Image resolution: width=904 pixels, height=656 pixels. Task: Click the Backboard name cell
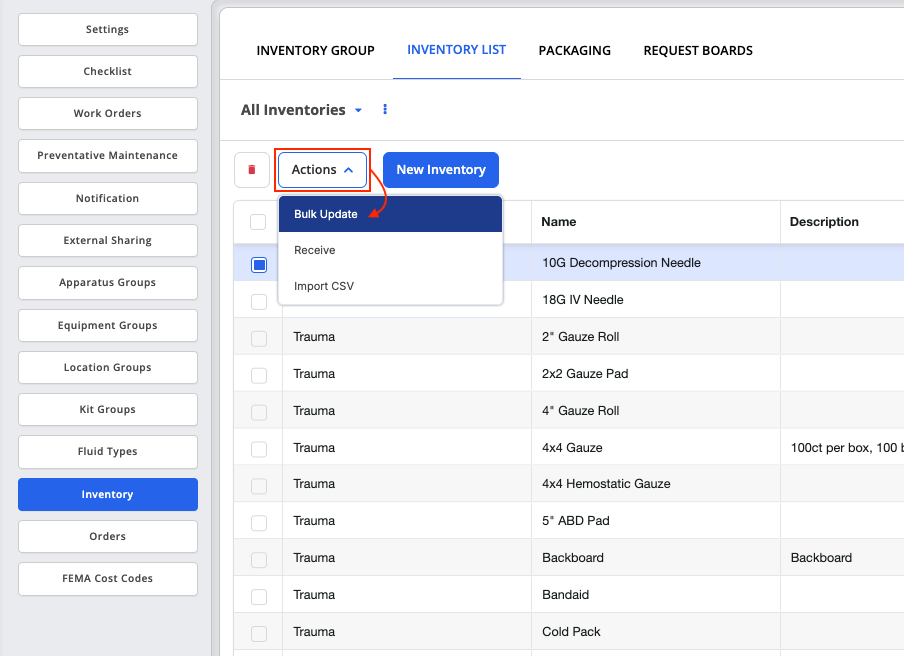pyautogui.click(x=656, y=557)
